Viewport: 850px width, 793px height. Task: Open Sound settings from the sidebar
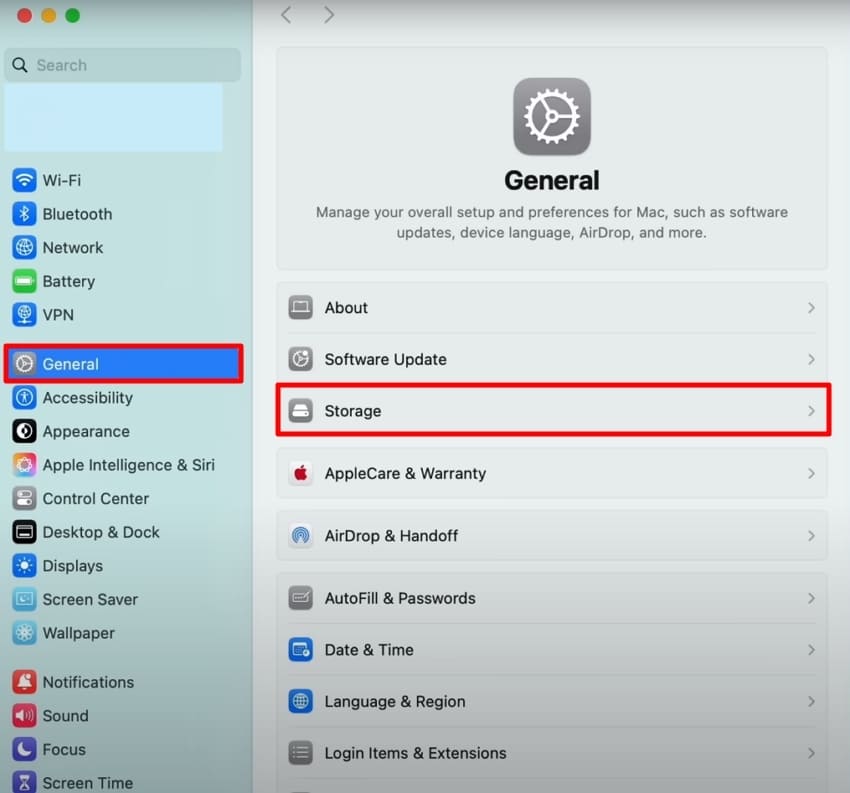[x=24, y=715]
